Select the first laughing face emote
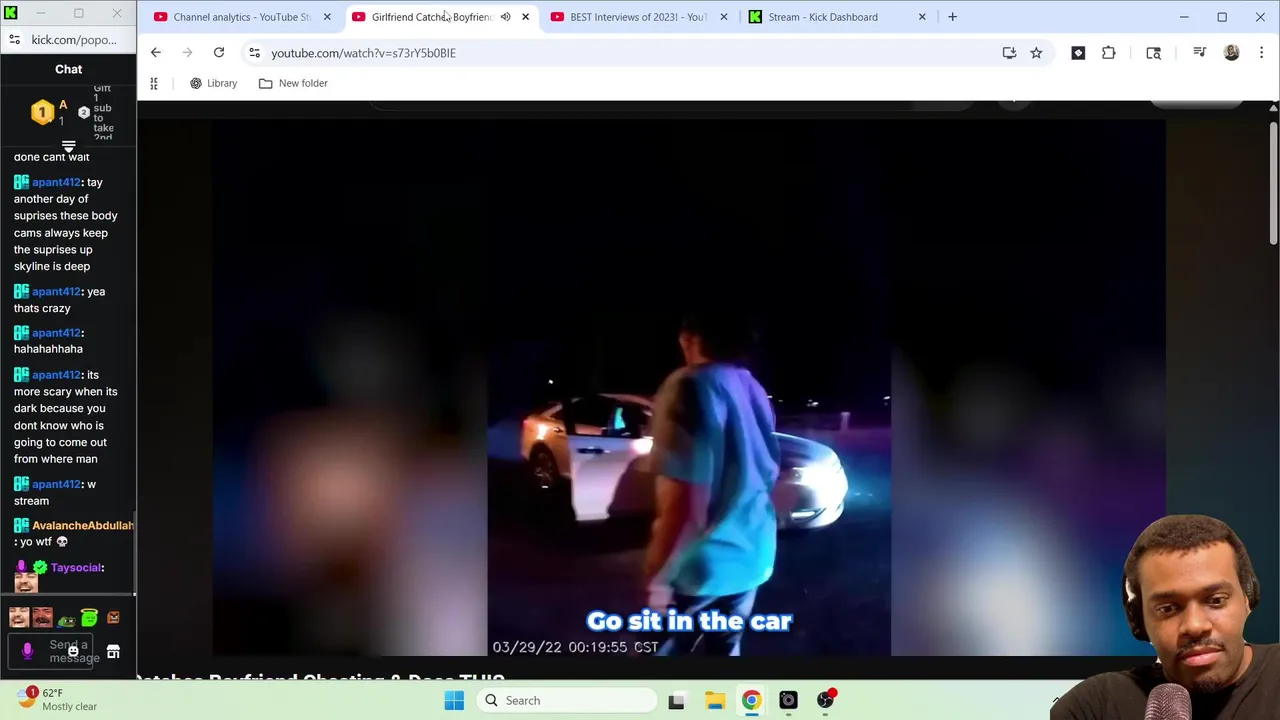Viewport: 1280px width, 720px height. click(x=19, y=618)
